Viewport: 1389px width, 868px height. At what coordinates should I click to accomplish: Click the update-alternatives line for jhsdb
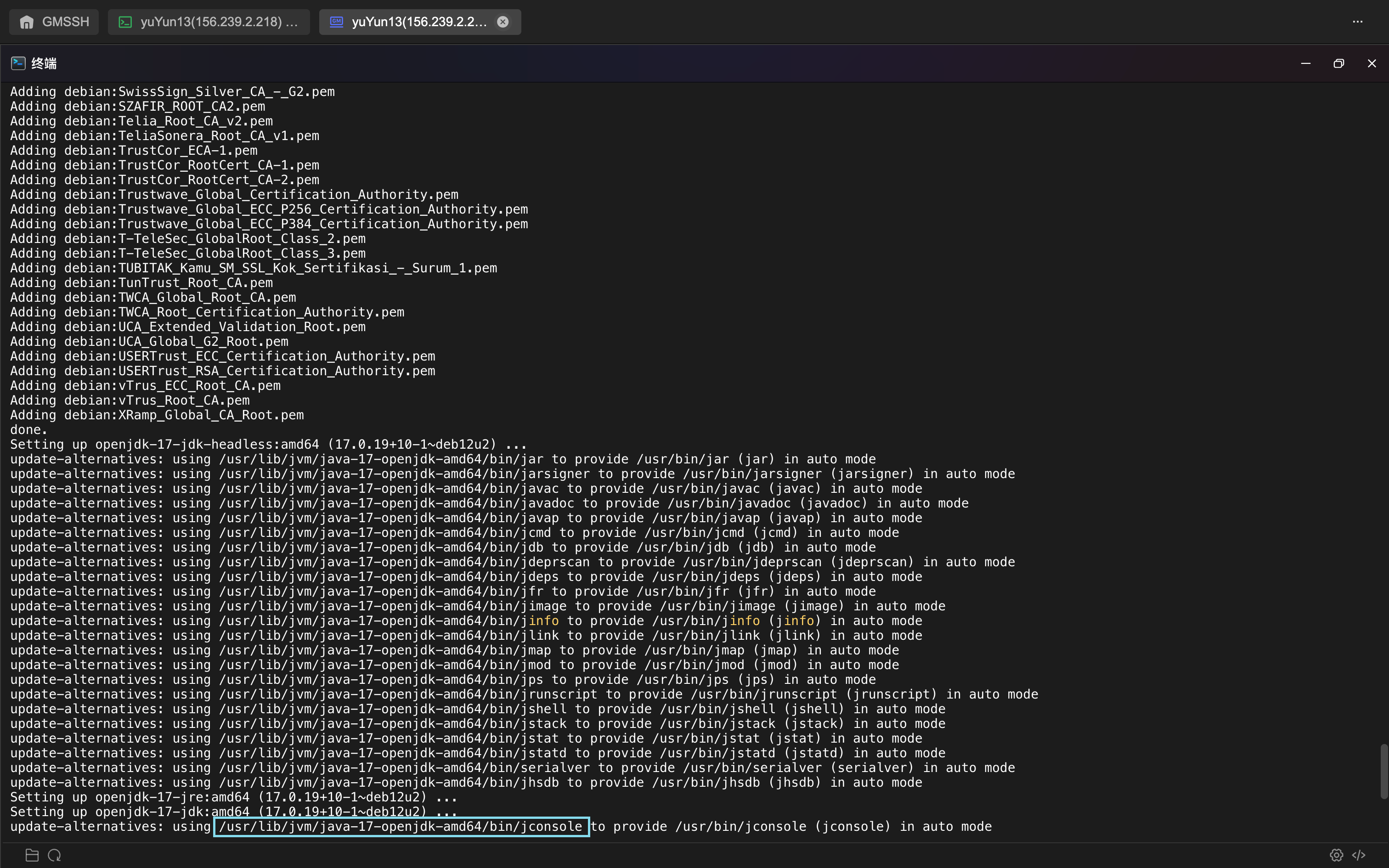466,783
